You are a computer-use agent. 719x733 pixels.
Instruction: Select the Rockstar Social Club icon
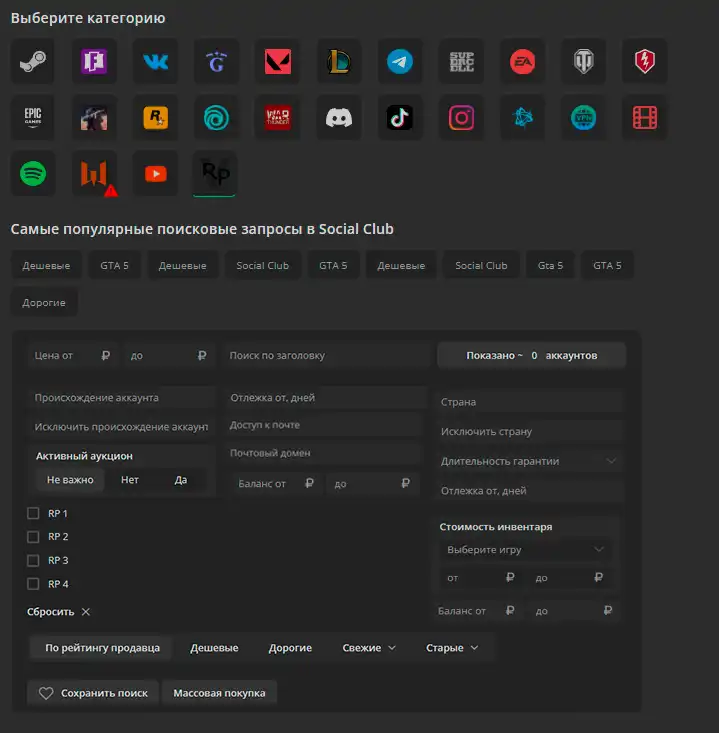(x=155, y=117)
